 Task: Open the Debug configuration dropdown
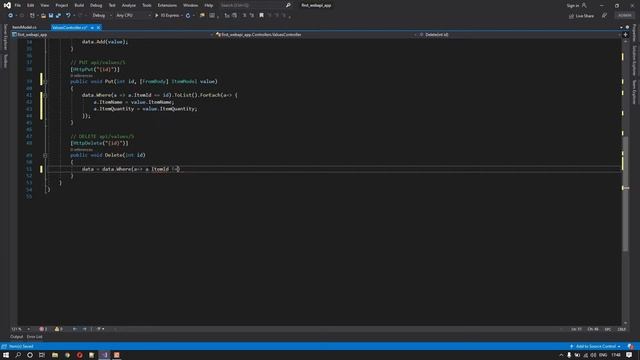click(101, 16)
